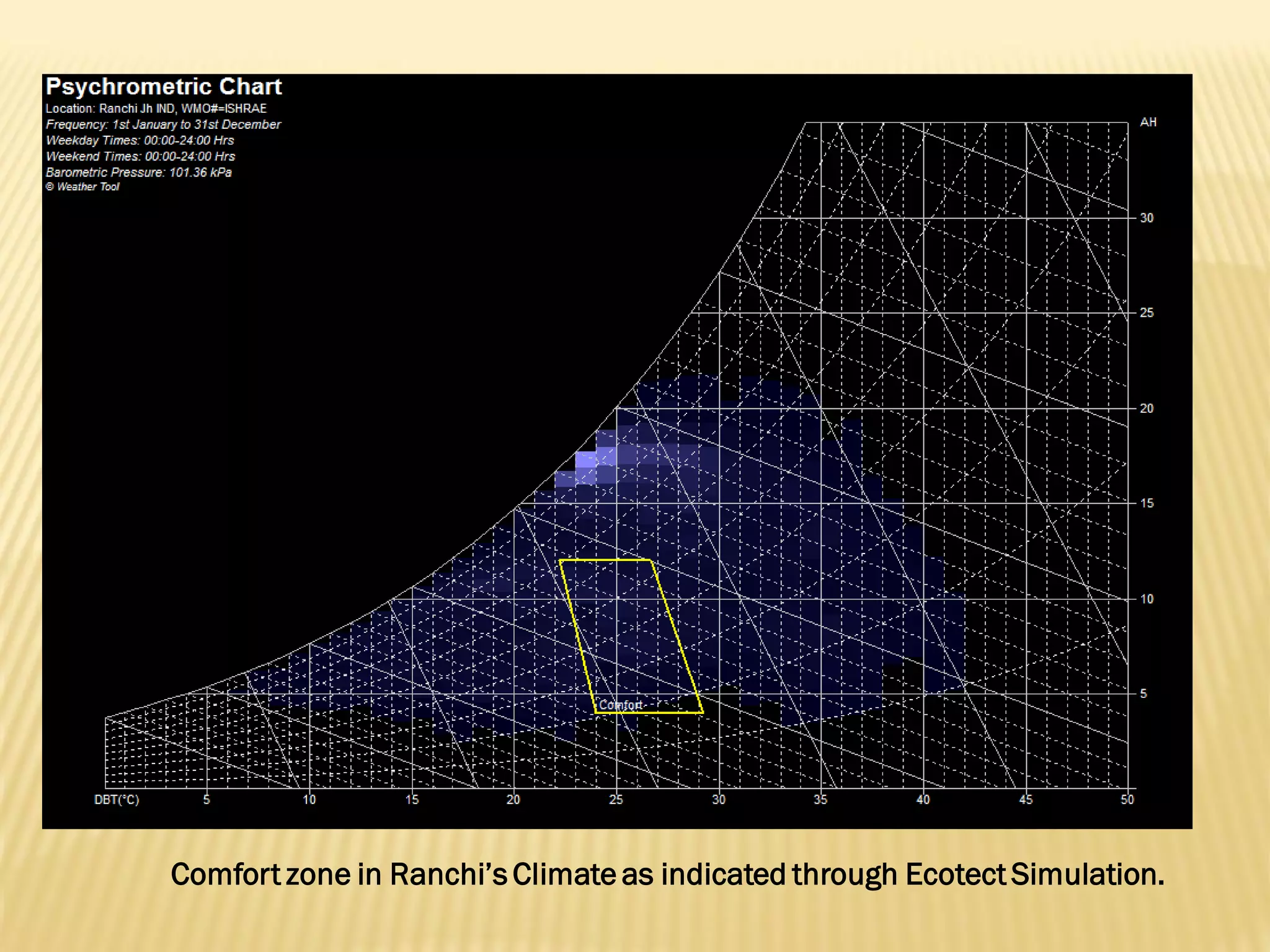The width and height of the screenshot is (1270, 952).
Task: Click DBT axis value 45
Action: 1026,800
